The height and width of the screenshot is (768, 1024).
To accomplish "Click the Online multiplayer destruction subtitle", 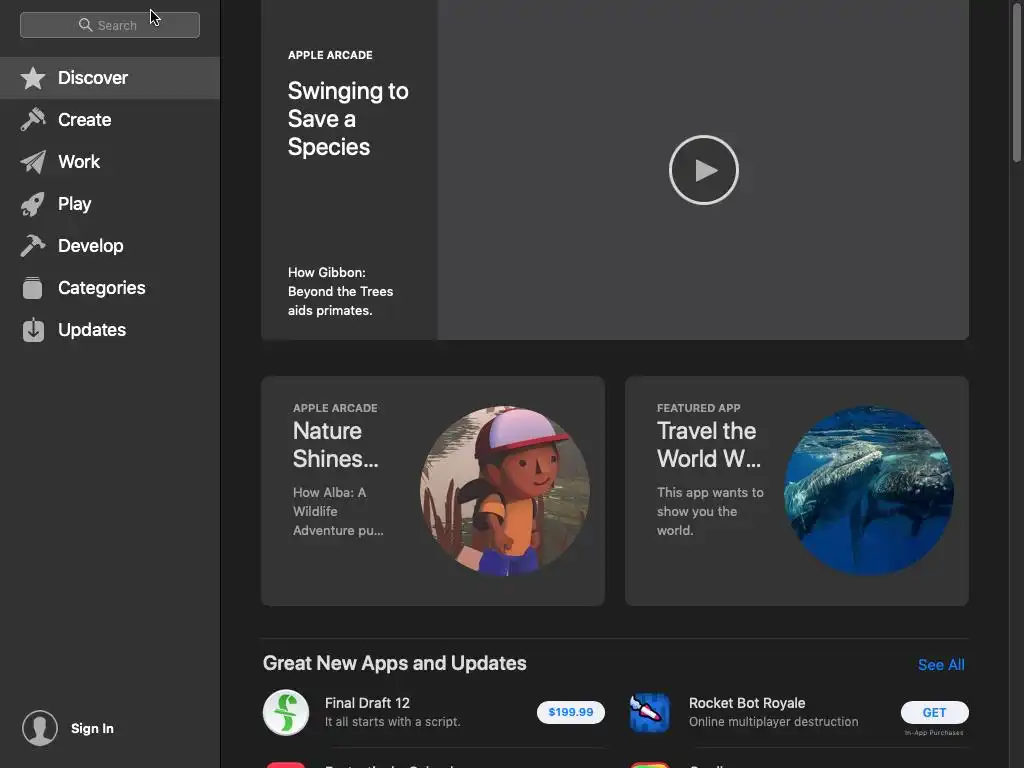I will coord(773,722).
